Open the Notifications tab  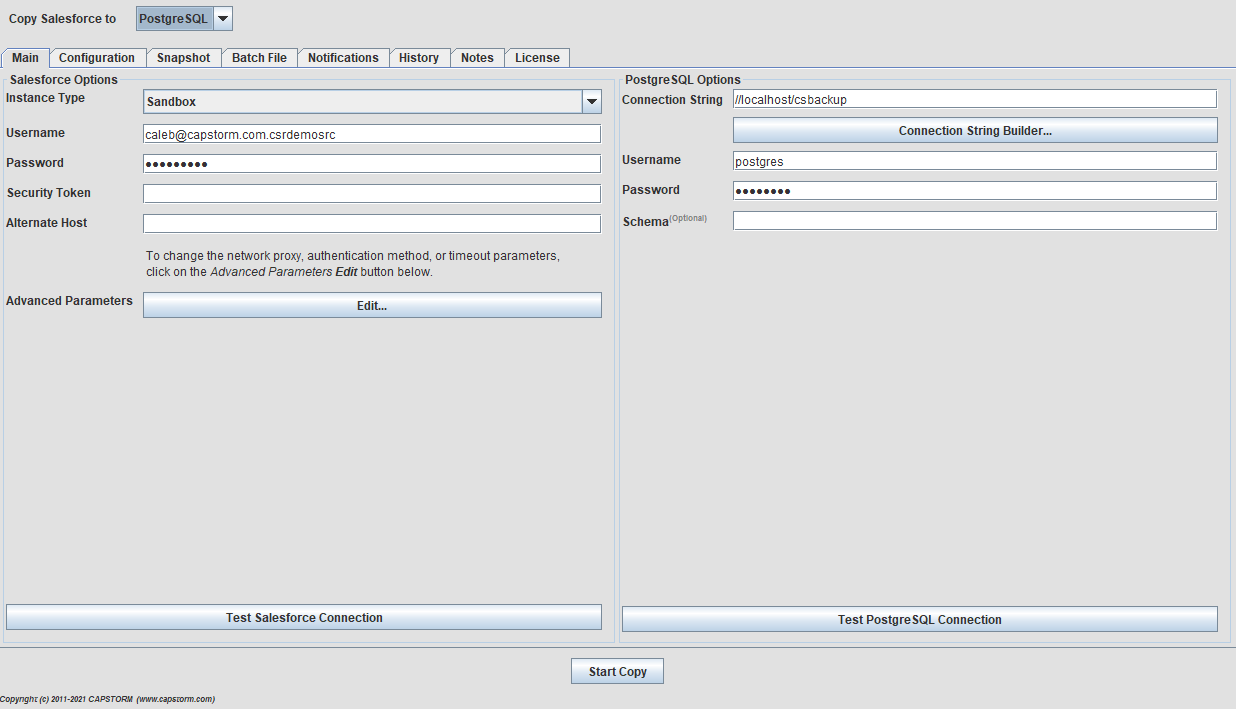coord(343,58)
